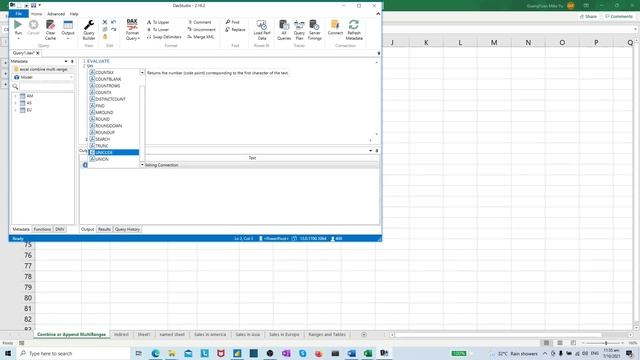Viewport: 640px width, 360px height.
Task: Open the Metadata pane options dropdown arrow
Action: (x=66, y=61)
